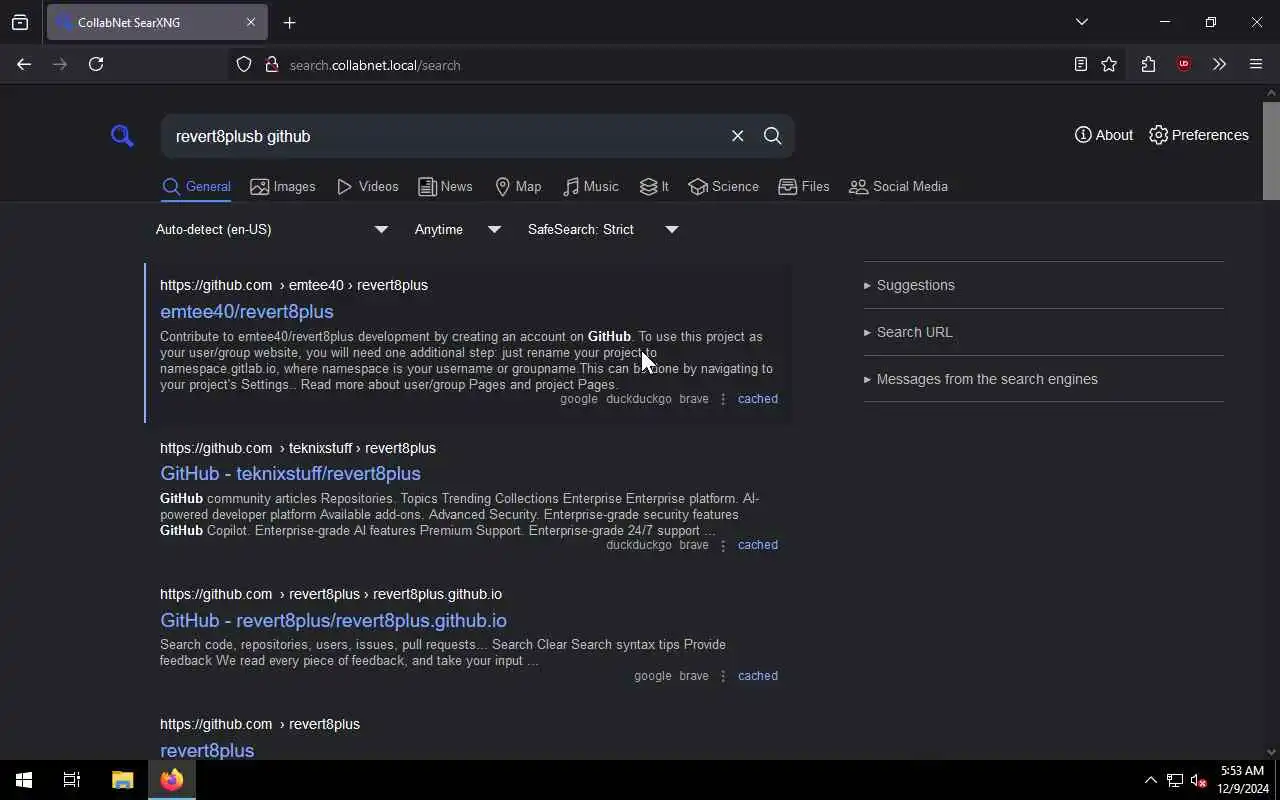Expand the Suggestions section

(909, 285)
